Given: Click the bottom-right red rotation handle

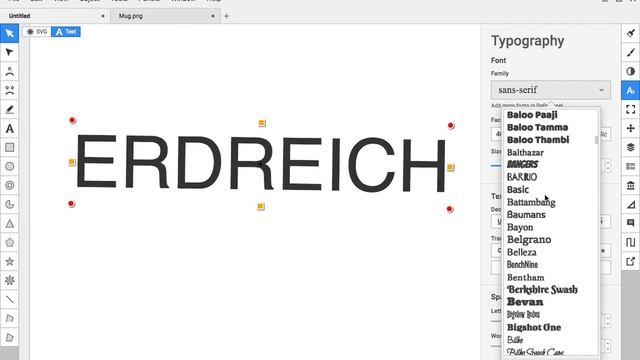Looking at the screenshot, I should pyautogui.click(x=450, y=209).
